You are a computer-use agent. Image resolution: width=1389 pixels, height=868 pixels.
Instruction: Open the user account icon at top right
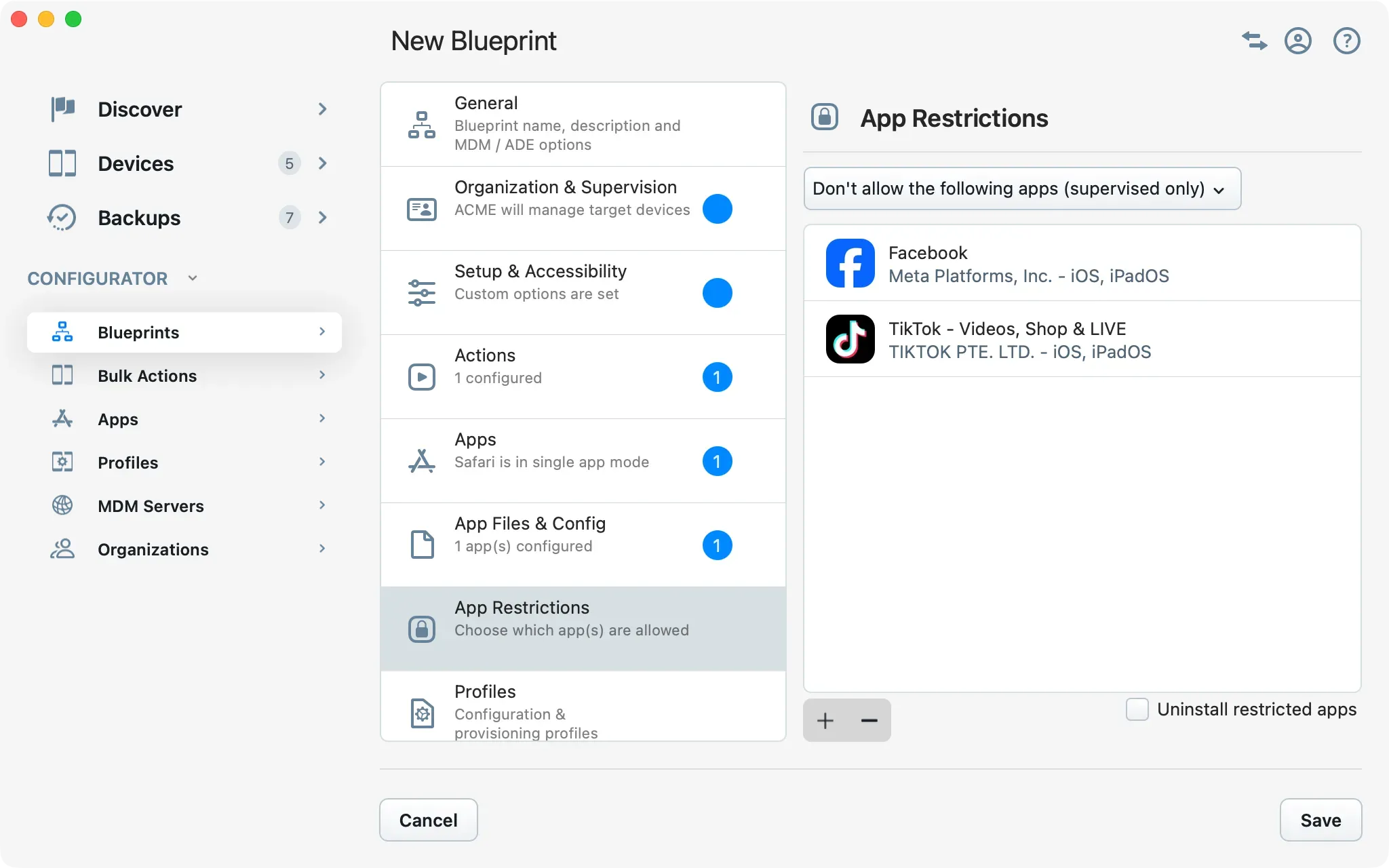pyautogui.click(x=1298, y=41)
